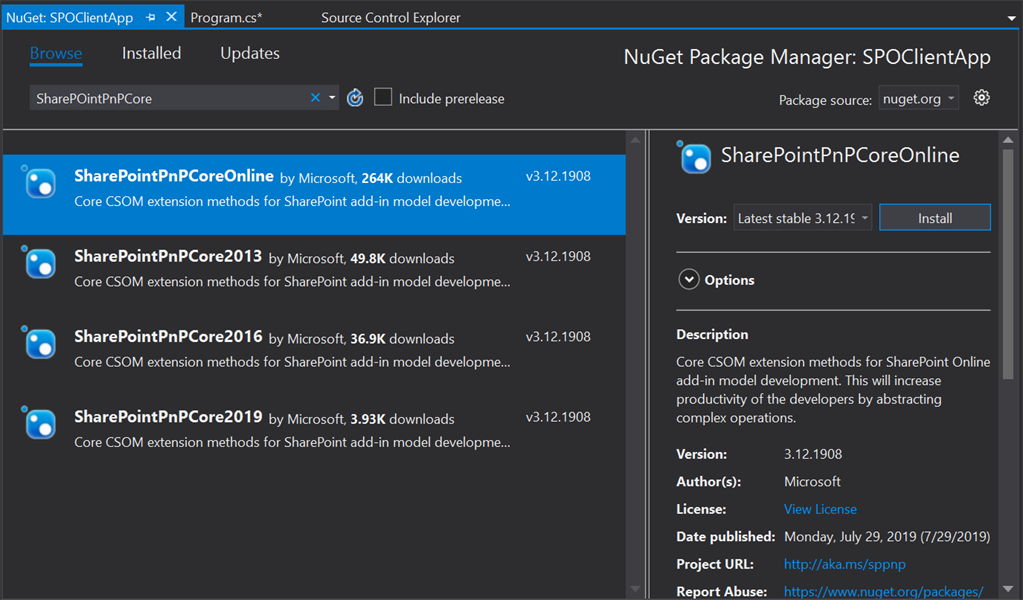Enable the Include prerelease checkbox
1023x600 pixels.
coord(383,97)
